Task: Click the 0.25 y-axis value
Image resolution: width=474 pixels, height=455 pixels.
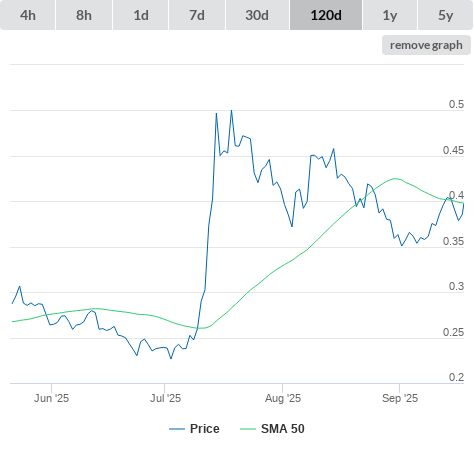Action: click(x=453, y=332)
